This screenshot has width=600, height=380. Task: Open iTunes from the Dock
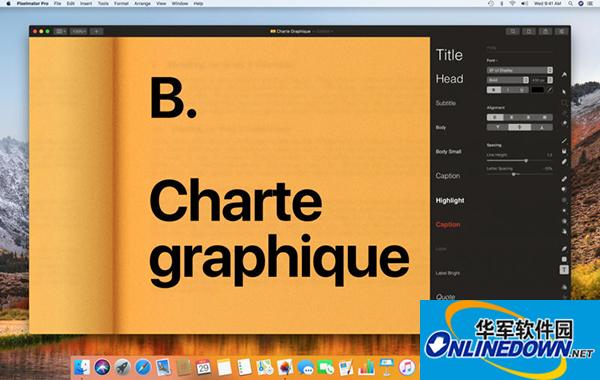click(x=407, y=367)
